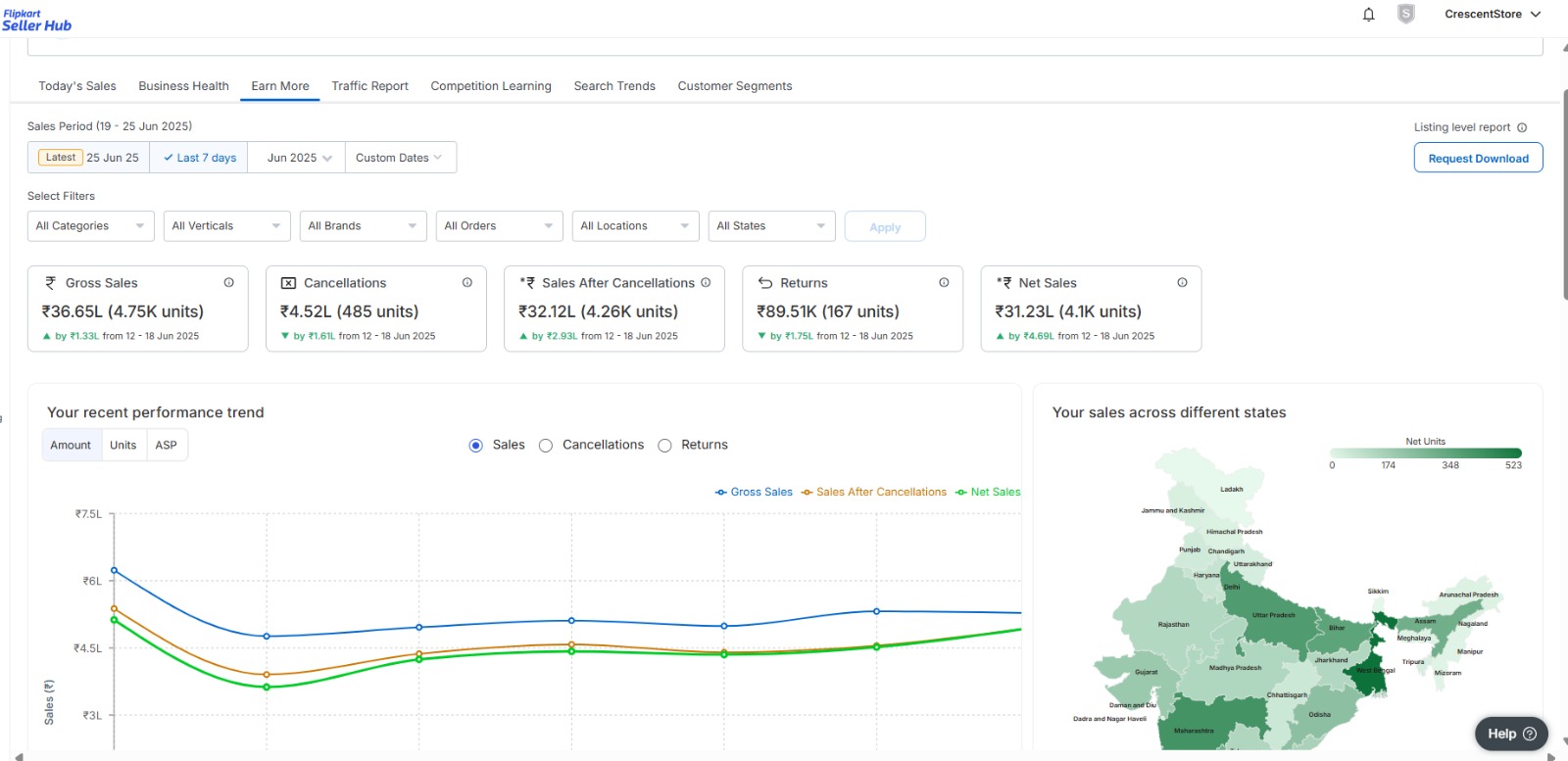Switch chart to Amount view

tap(71, 446)
